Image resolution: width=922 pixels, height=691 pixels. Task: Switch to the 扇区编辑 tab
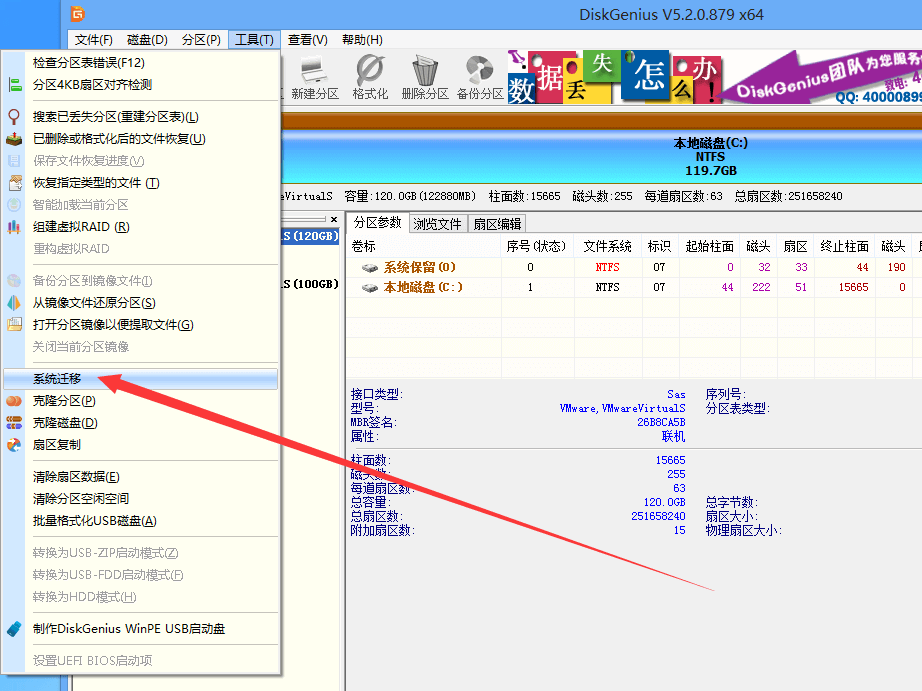tap(497, 224)
